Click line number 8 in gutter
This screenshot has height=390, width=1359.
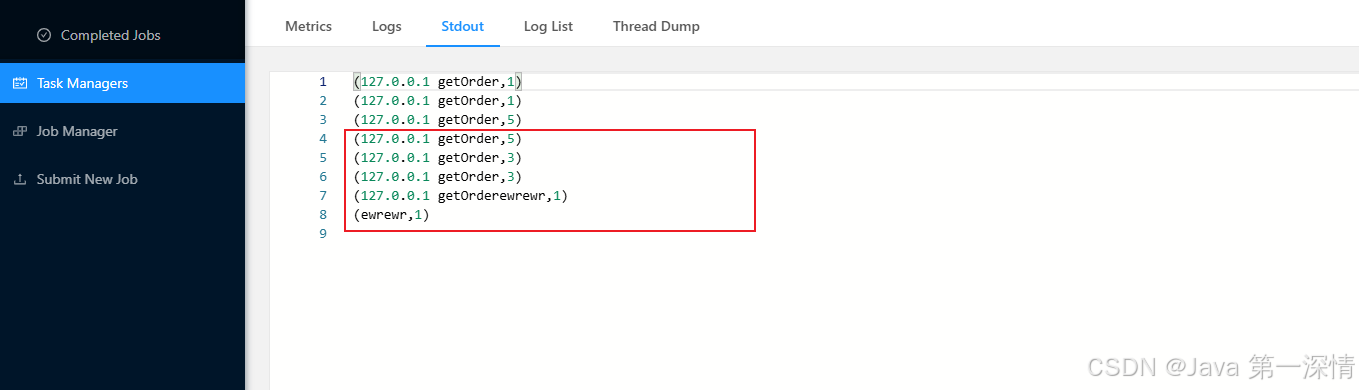323,214
